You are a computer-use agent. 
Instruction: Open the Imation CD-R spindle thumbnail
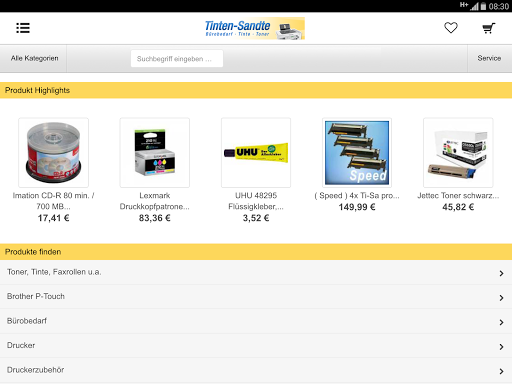[54, 152]
